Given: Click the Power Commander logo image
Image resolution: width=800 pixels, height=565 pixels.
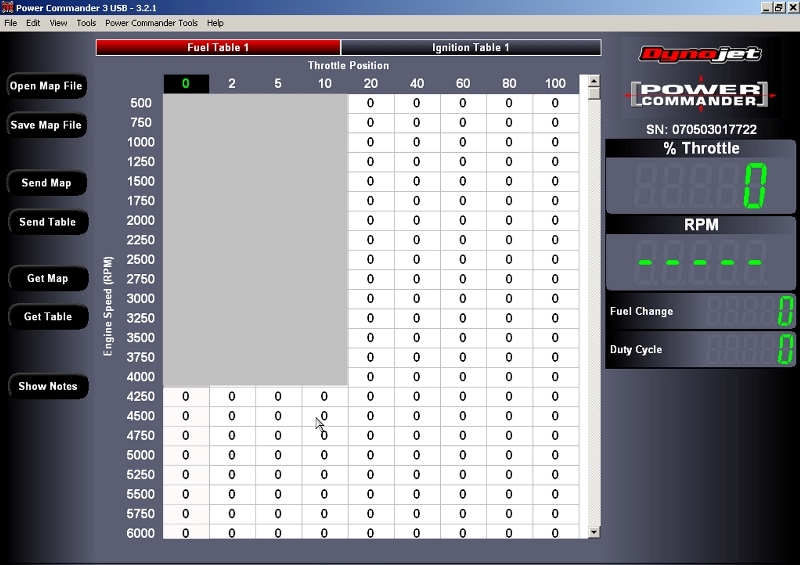Looking at the screenshot, I should [x=700, y=94].
